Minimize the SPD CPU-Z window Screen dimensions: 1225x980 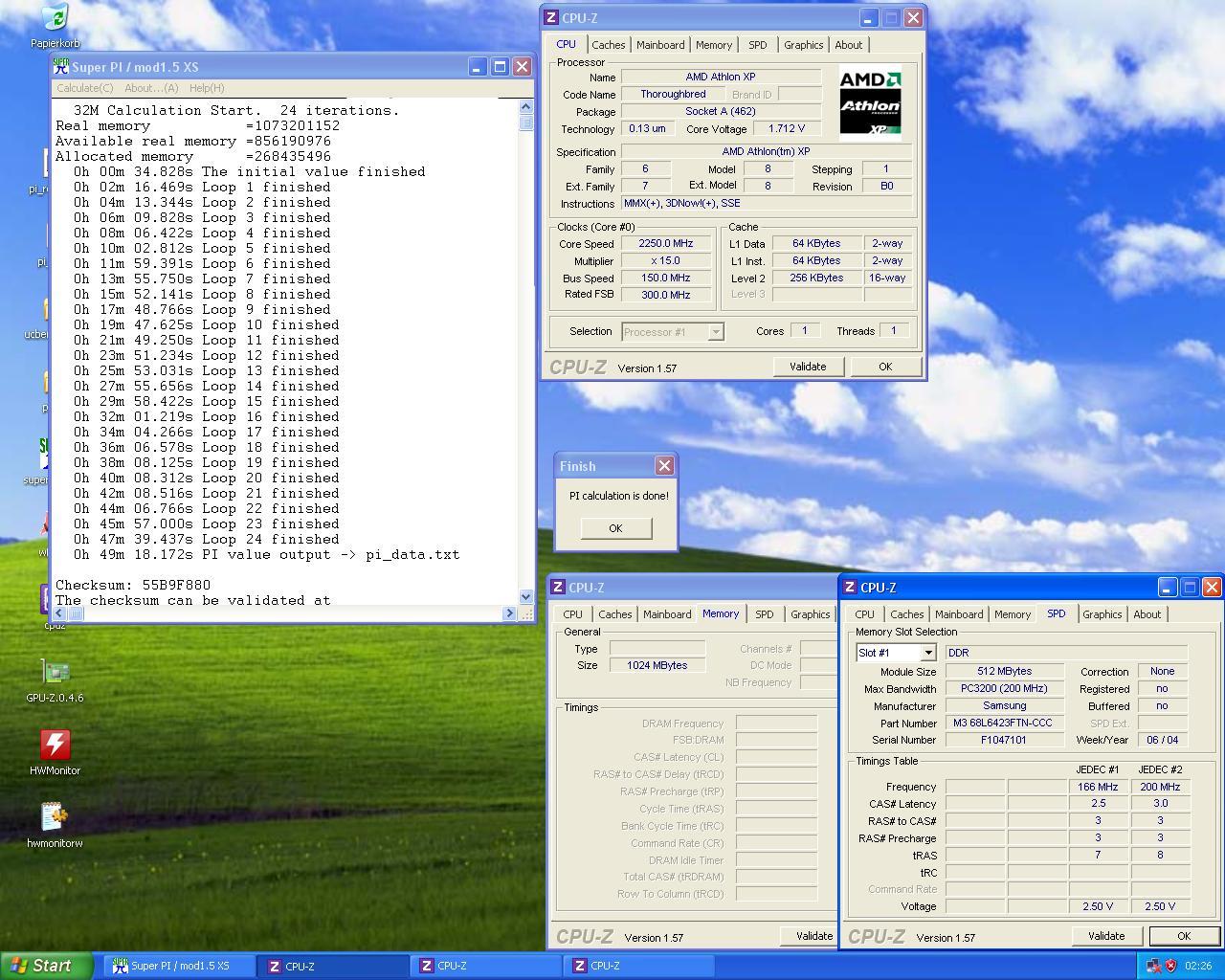1168,587
